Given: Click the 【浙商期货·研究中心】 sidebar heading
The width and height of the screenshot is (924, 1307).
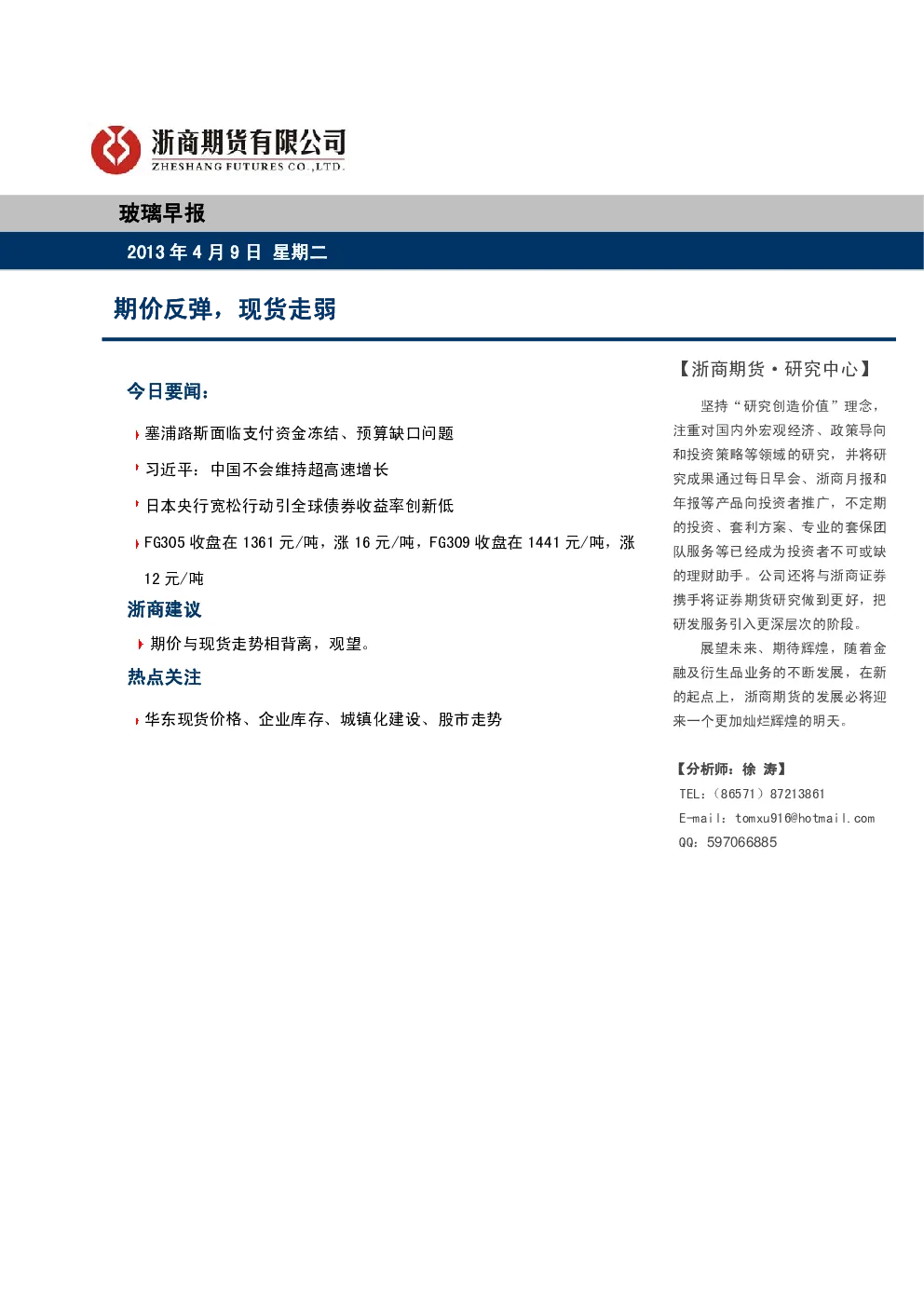Looking at the screenshot, I should [775, 369].
